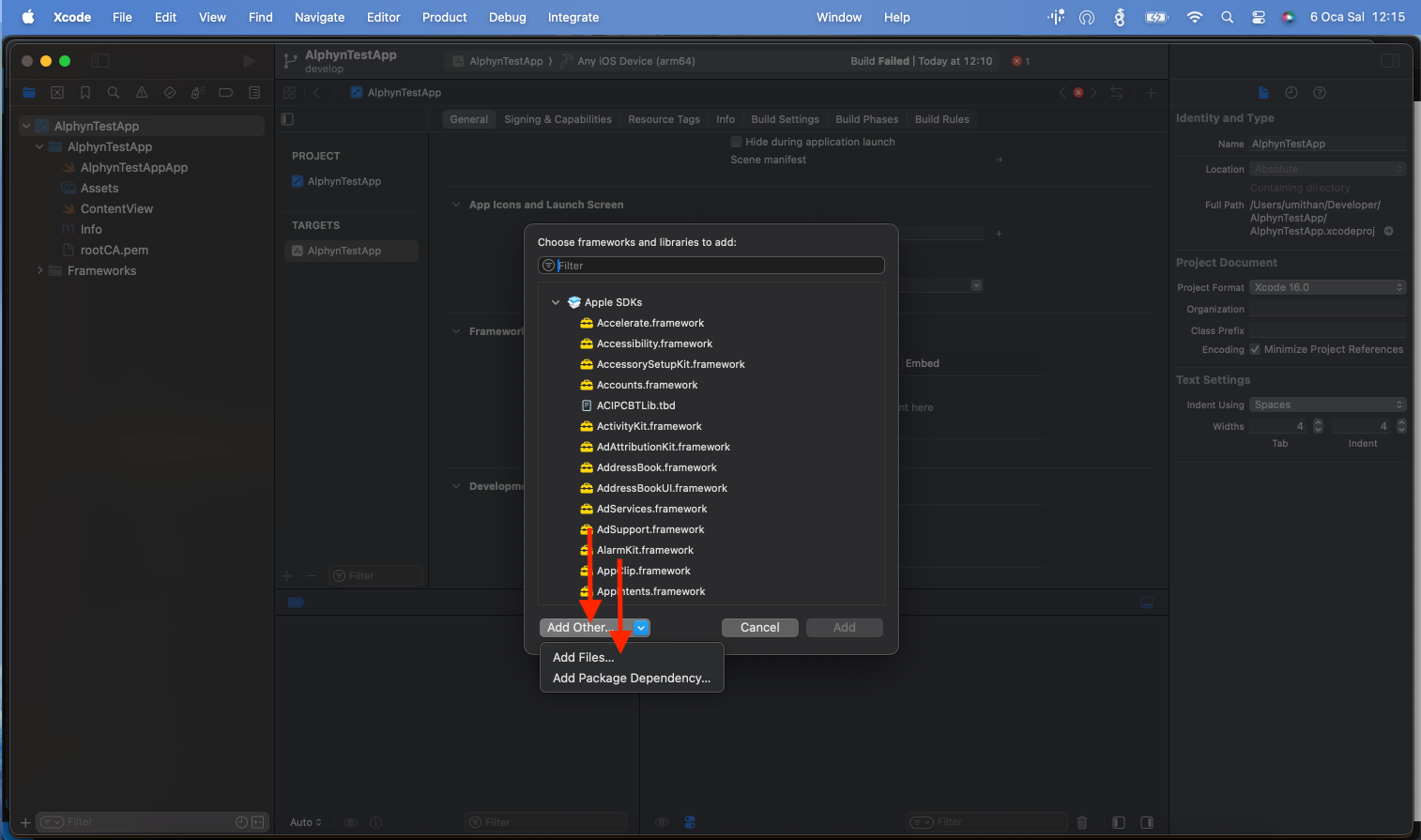Open the Product menu
Image resolution: width=1421 pixels, height=840 pixels.
click(x=445, y=17)
